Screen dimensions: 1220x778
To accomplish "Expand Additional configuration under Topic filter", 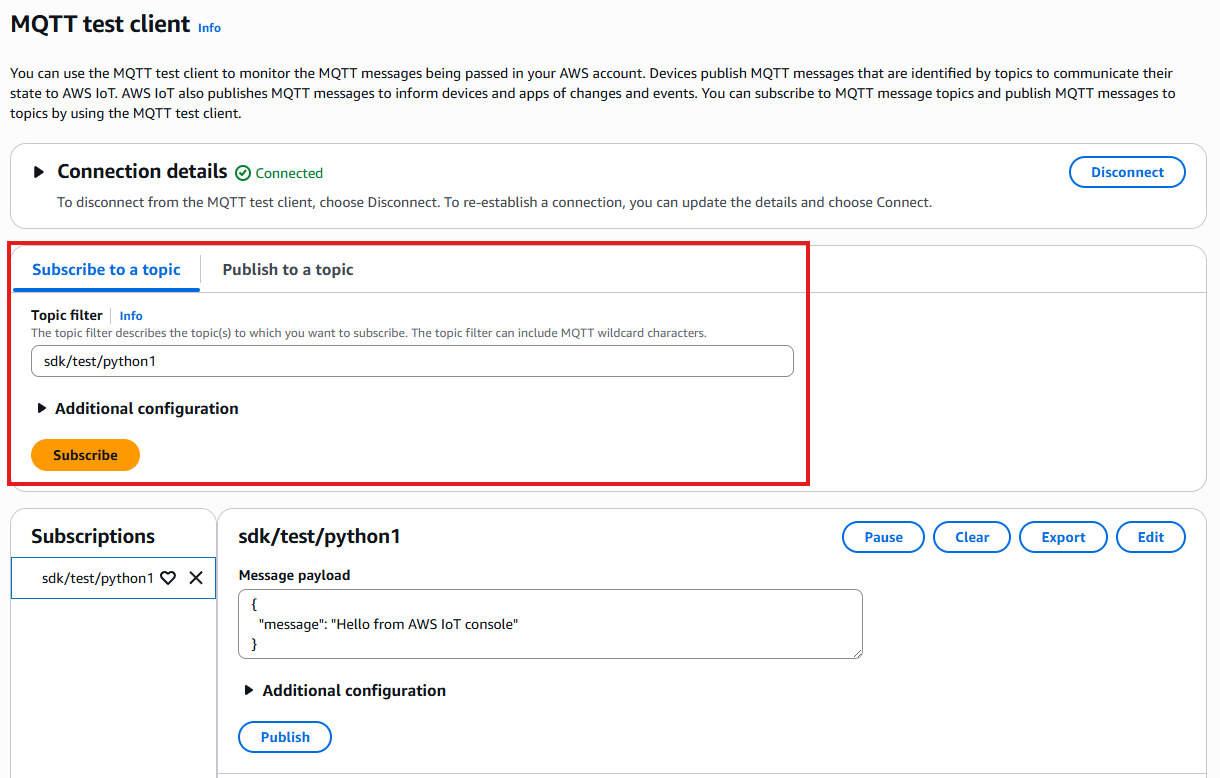I will (42, 408).
